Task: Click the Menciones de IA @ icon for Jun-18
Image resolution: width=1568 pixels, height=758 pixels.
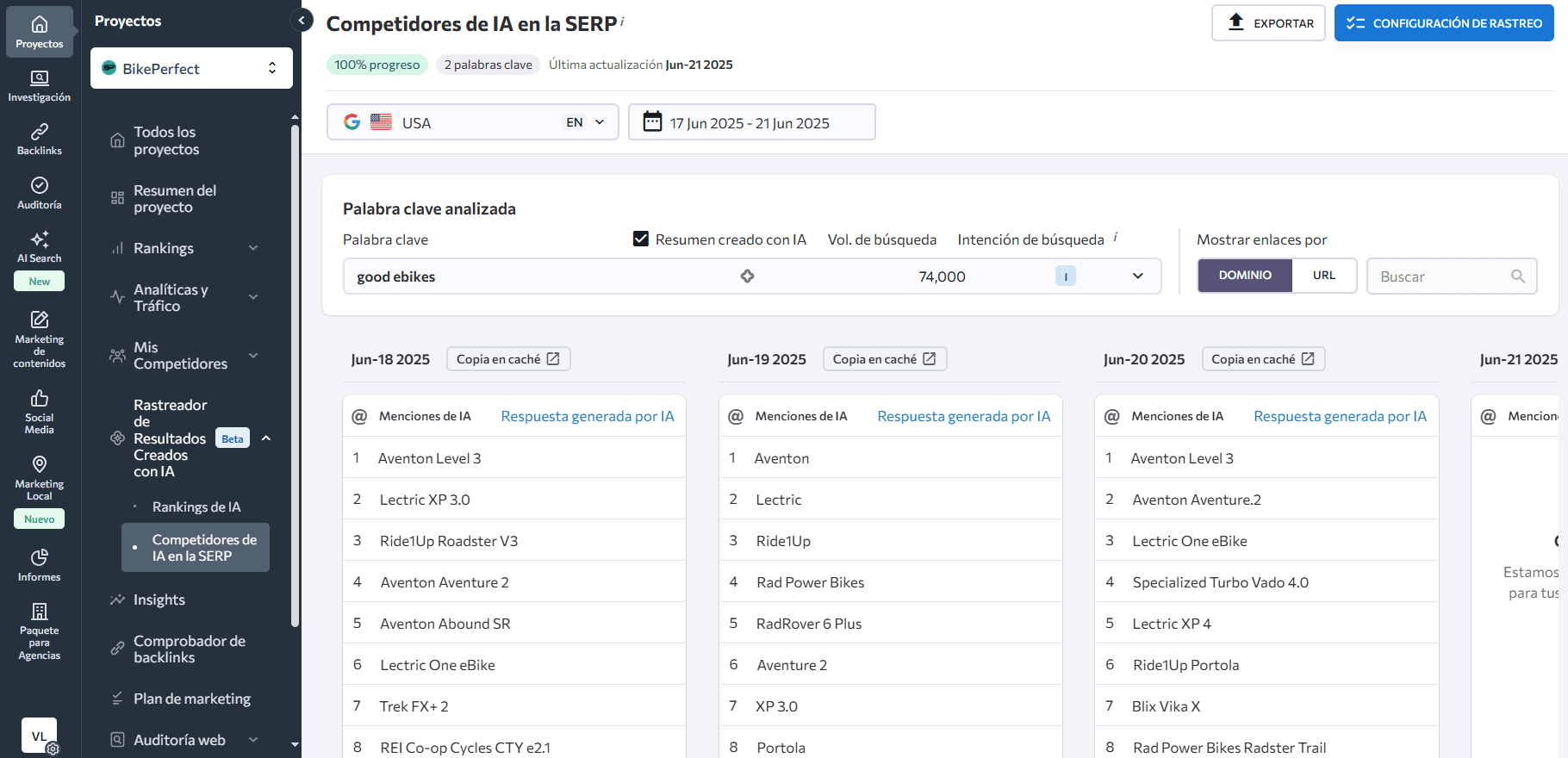Action: tap(359, 416)
